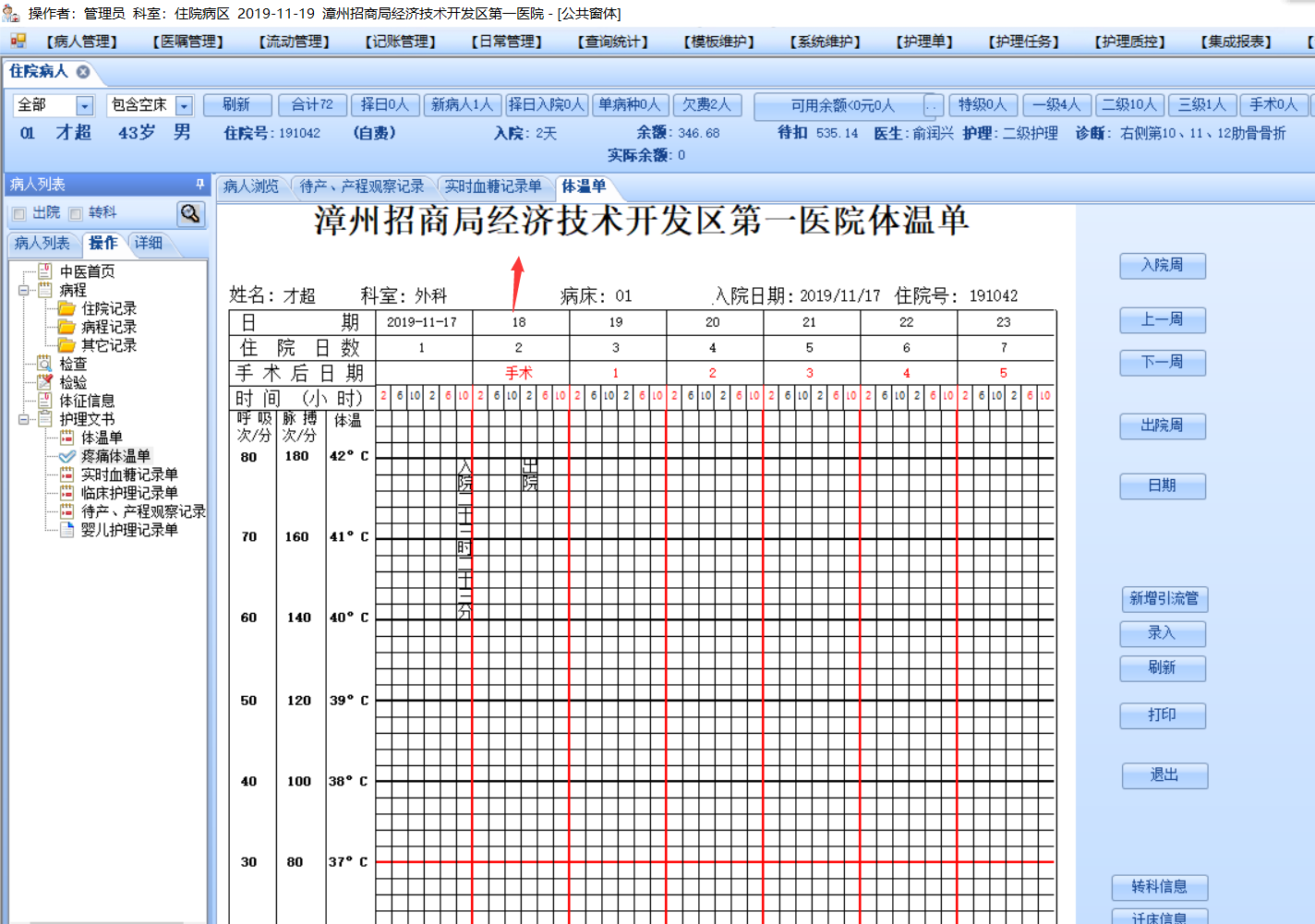Open the 查询统计 menu
1315x924 pixels.
(612, 42)
